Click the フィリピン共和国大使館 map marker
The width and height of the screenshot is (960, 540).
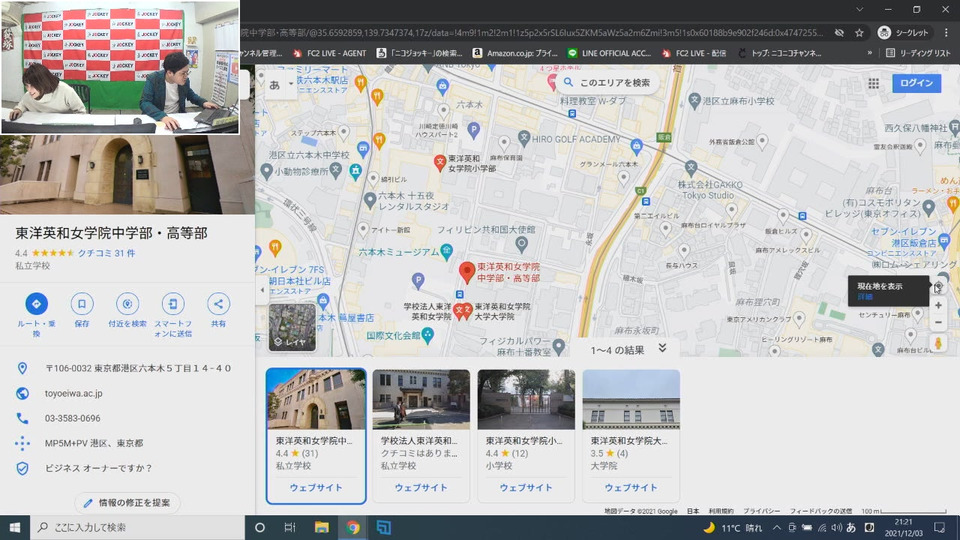(521, 245)
